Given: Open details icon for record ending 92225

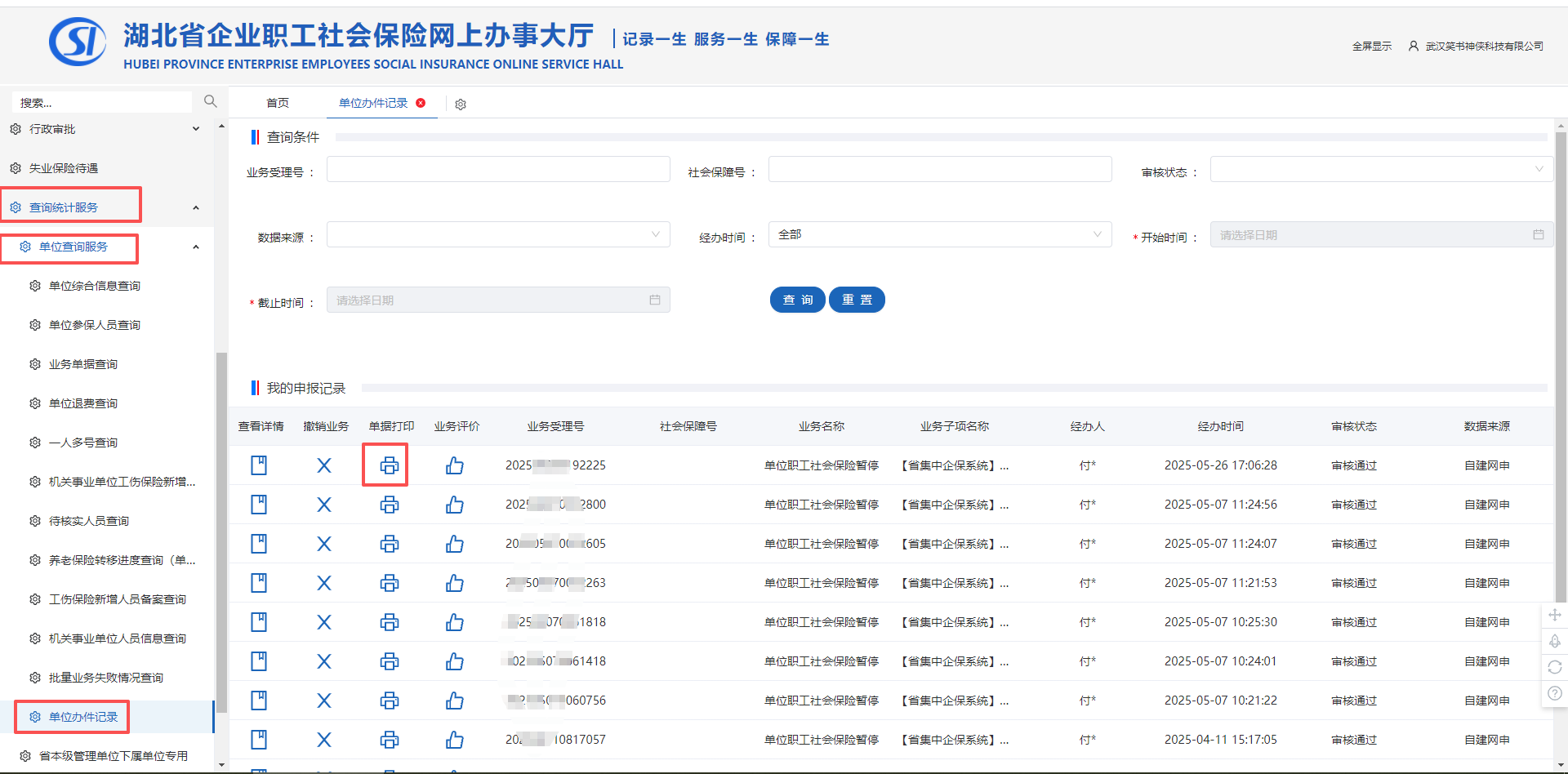Looking at the screenshot, I should click(259, 465).
